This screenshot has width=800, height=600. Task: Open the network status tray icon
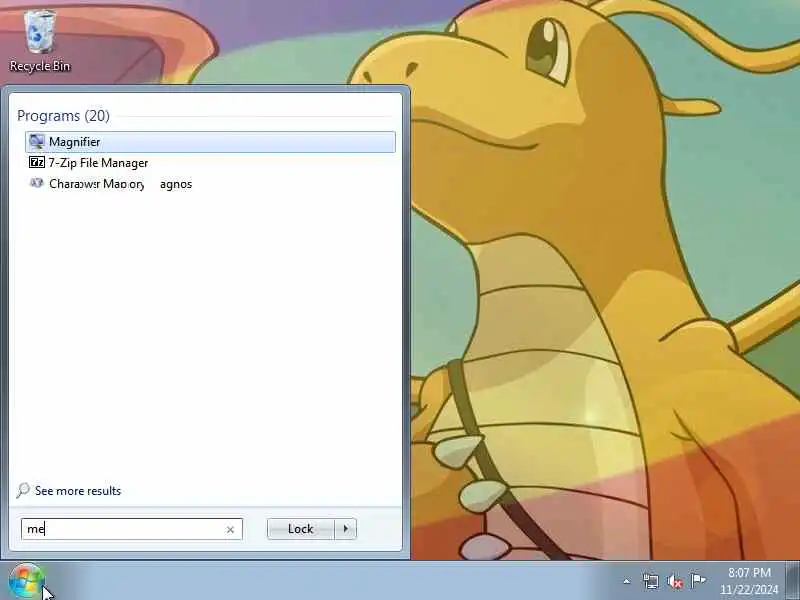coord(651,581)
